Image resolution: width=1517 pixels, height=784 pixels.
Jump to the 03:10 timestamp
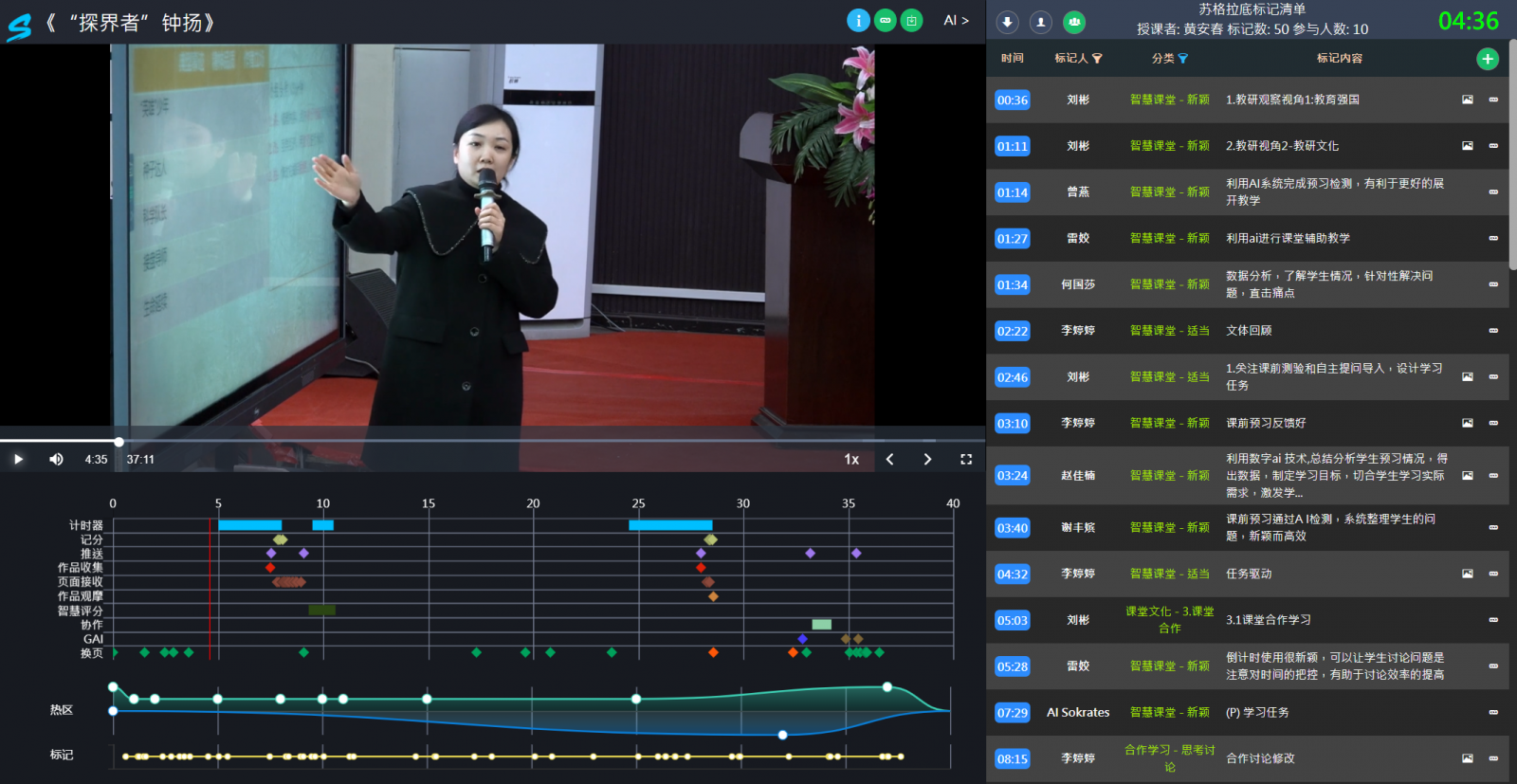[1012, 424]
